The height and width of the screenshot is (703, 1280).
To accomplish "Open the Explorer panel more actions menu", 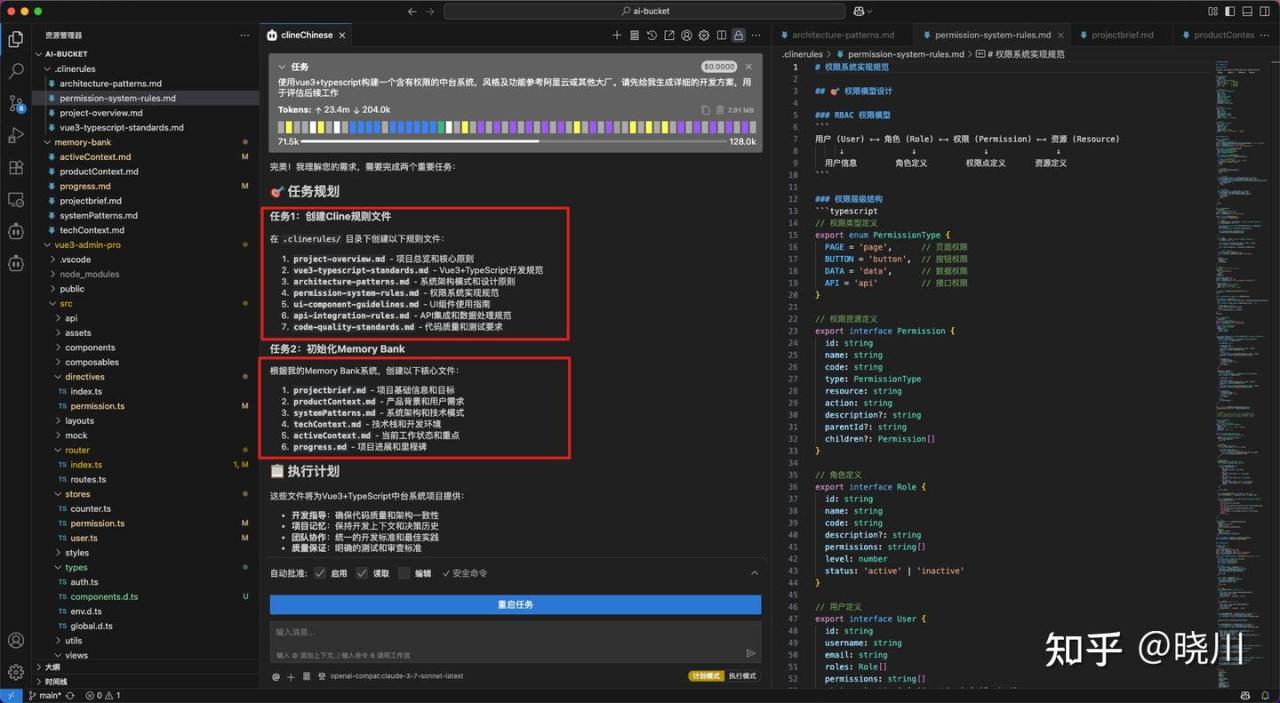I will (x=244, y=35).
